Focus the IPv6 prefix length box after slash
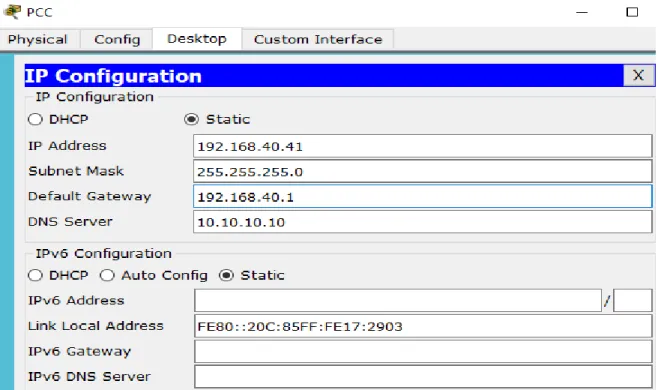658x390 pixels. 632,301
